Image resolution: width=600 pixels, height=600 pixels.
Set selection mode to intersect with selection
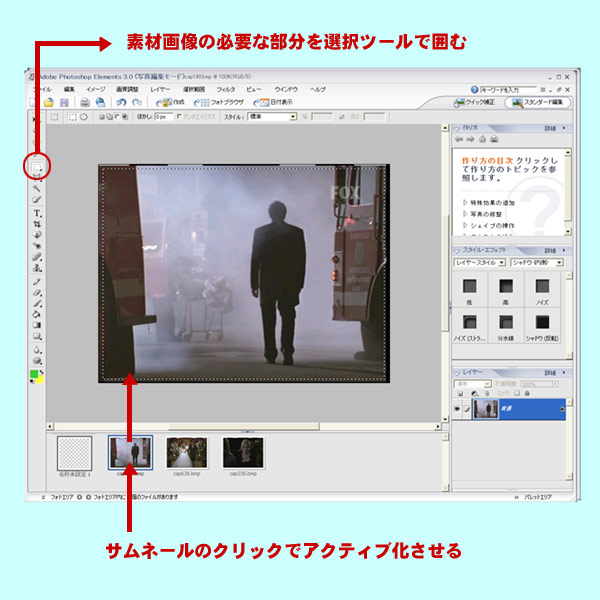click(x=125, y=117)
